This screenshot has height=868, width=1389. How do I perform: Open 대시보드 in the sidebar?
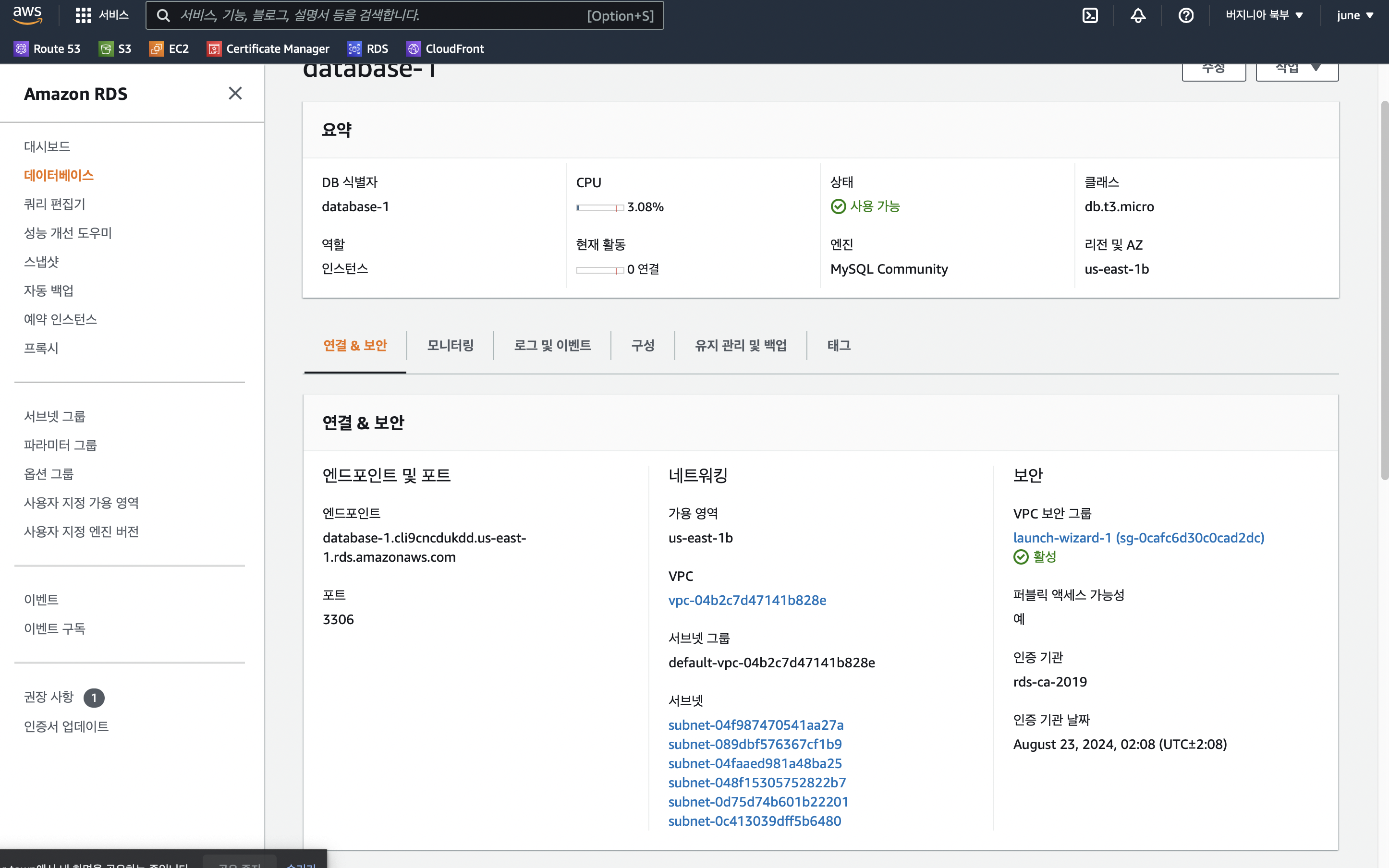[47, 146]
